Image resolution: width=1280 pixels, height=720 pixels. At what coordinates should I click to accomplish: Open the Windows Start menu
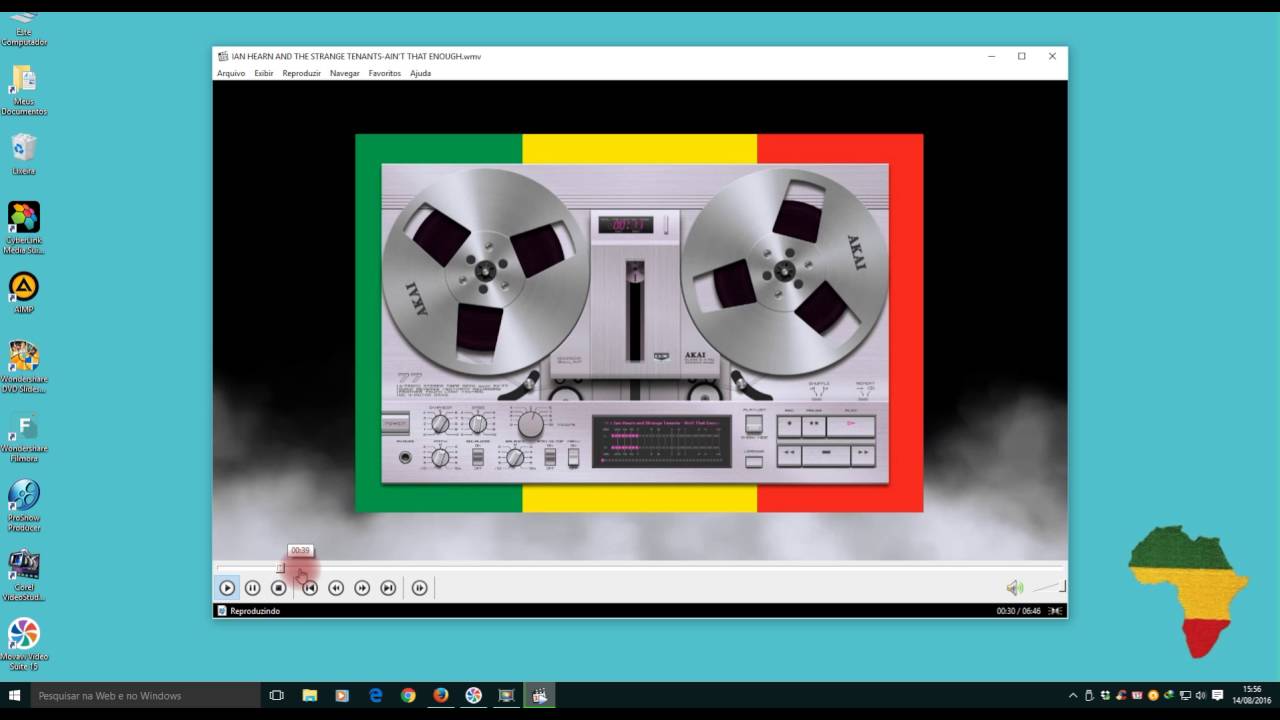click(x=15, y=695)
